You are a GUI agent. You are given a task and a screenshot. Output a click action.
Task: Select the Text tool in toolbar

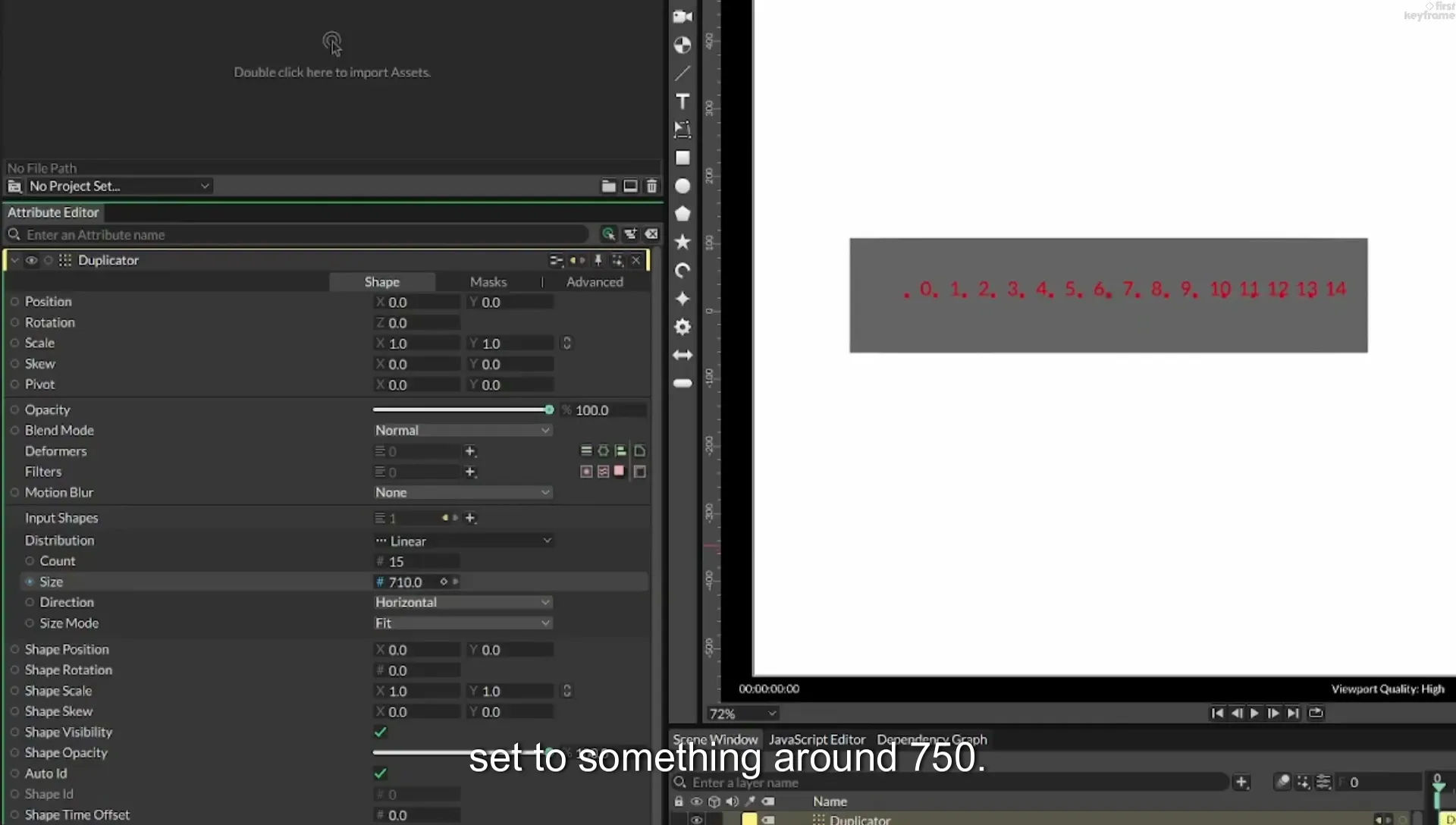682,102
